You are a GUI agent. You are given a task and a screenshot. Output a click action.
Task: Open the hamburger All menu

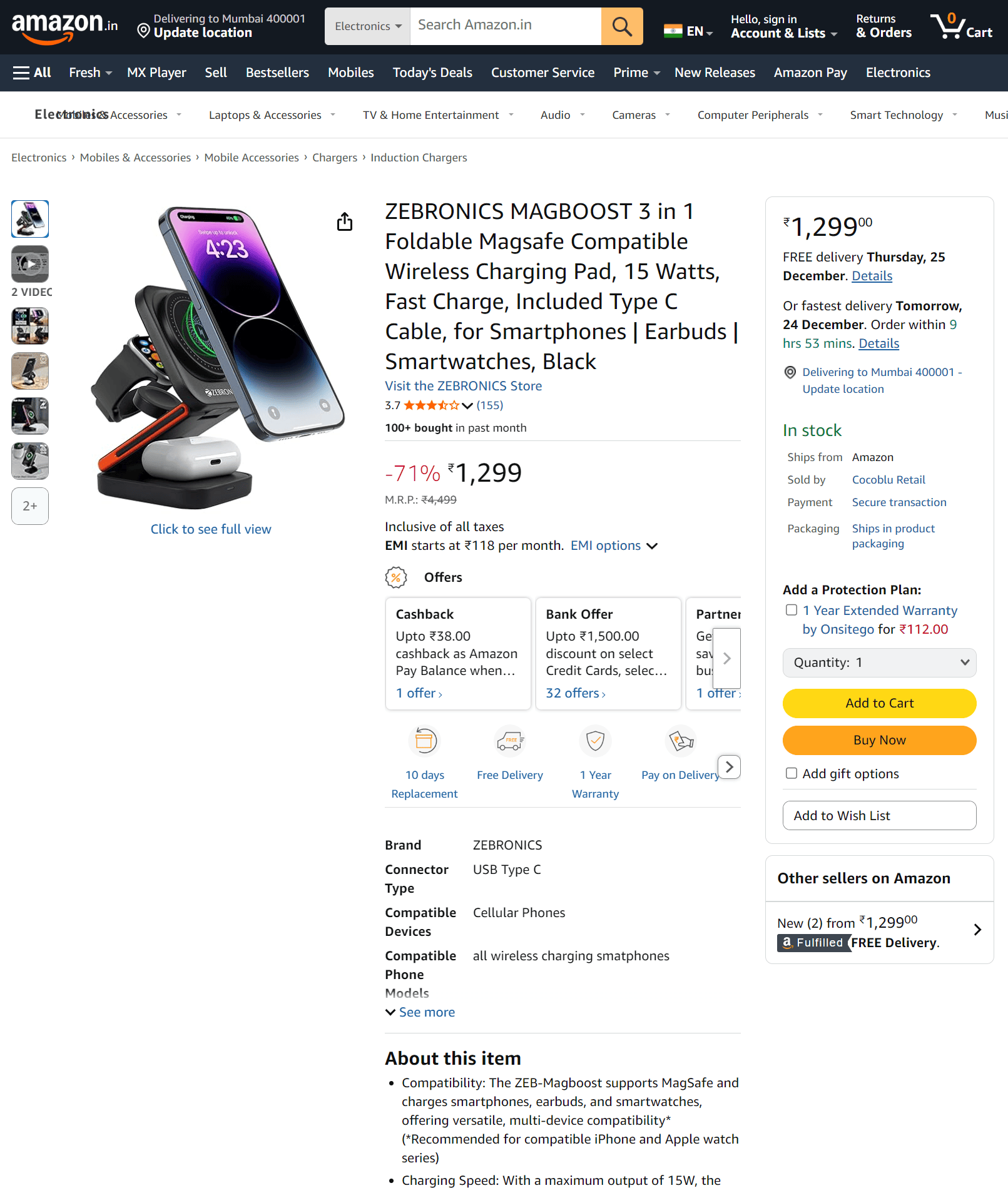32,73
